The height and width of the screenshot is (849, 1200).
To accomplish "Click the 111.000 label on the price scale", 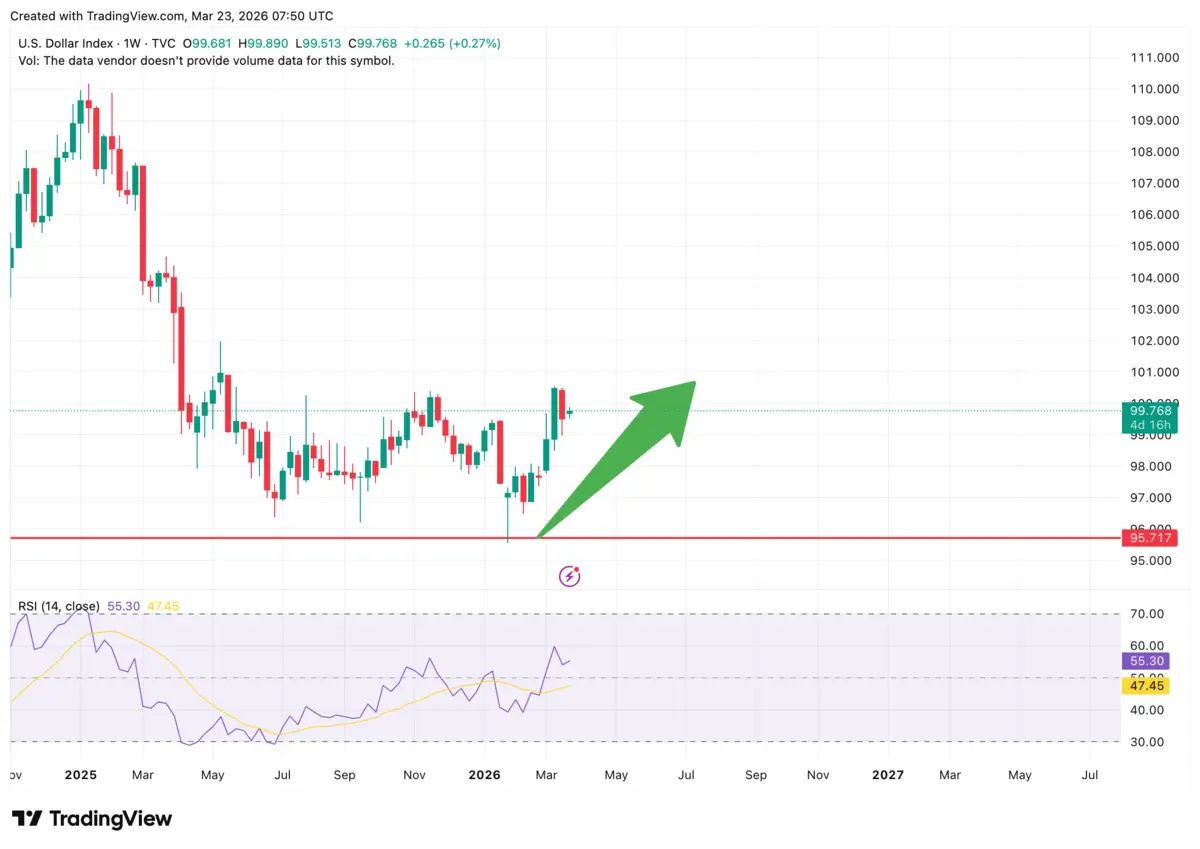I will coord(1153,57).
